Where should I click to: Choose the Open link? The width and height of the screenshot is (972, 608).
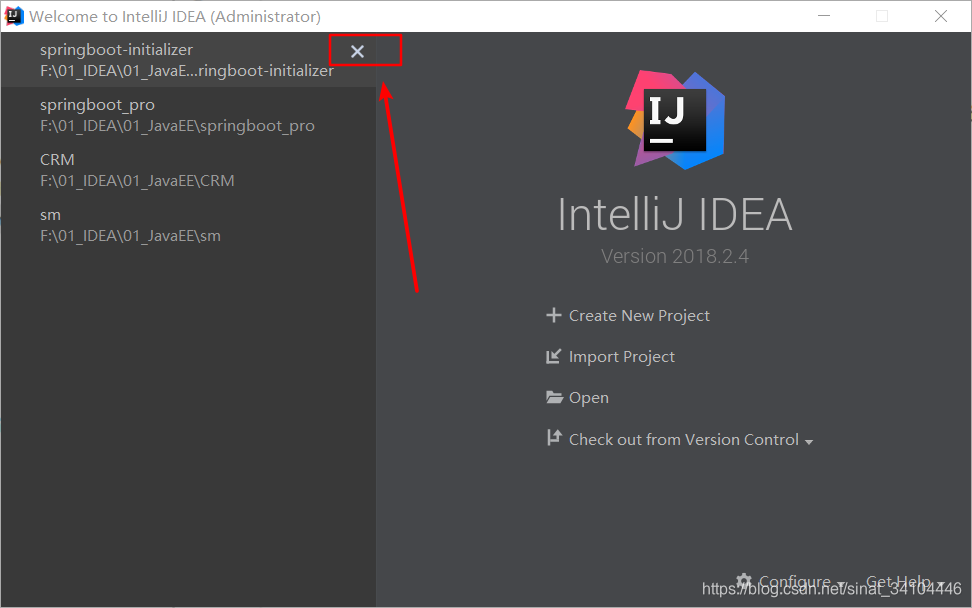(x=588, y=397)
